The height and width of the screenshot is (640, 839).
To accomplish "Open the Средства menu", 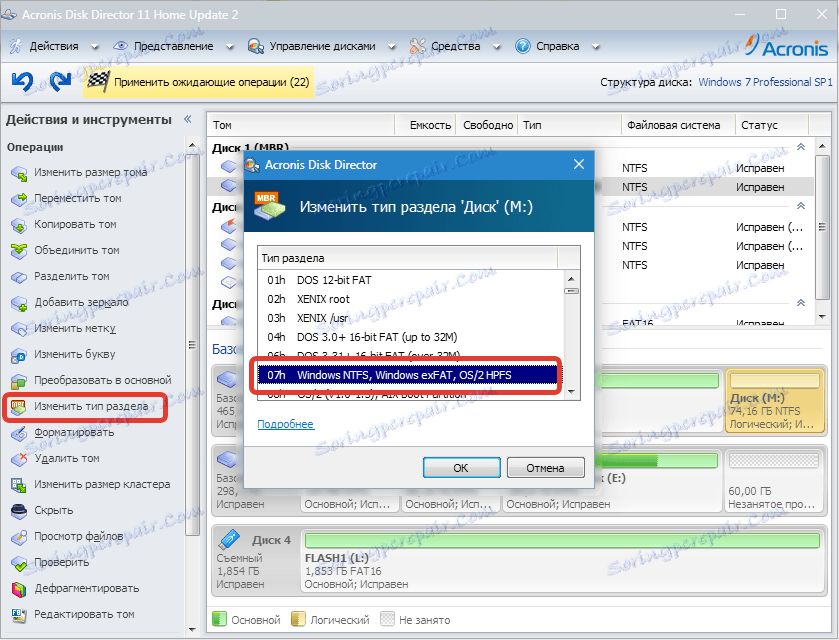I will point(455,47).
